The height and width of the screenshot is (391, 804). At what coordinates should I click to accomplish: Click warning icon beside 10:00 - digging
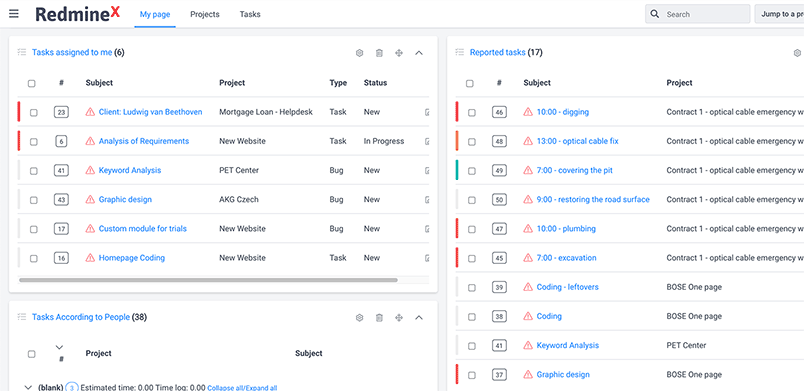[x=528, y=112]
